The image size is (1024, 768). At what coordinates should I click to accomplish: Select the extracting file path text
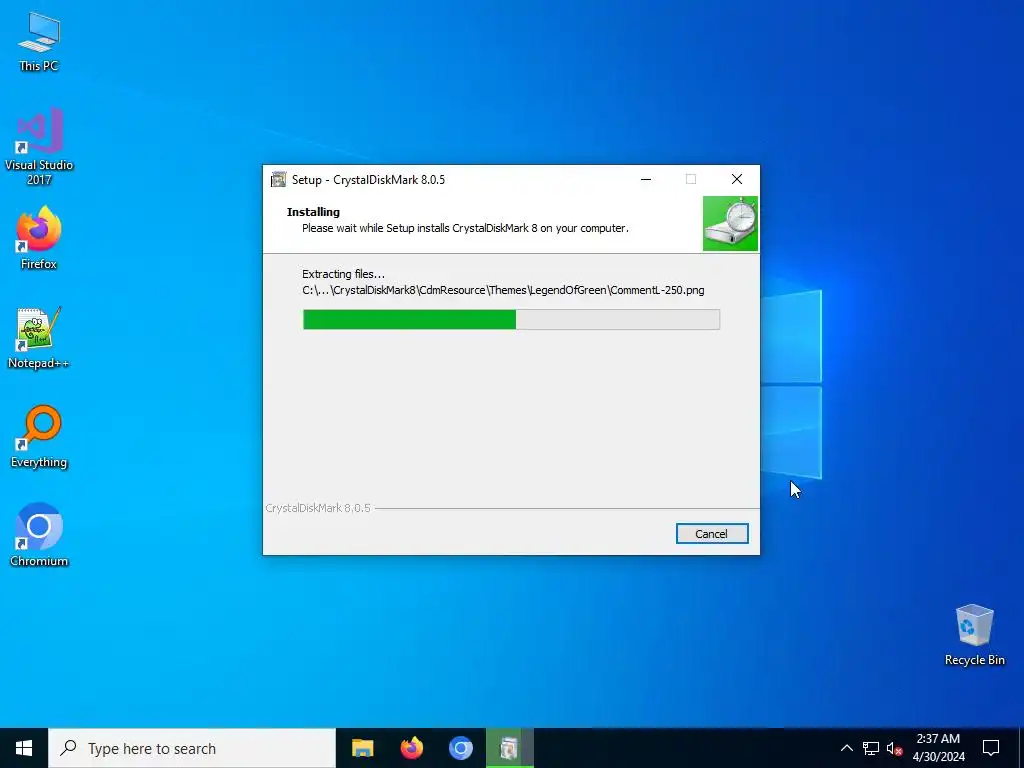(x=503, y=290)
